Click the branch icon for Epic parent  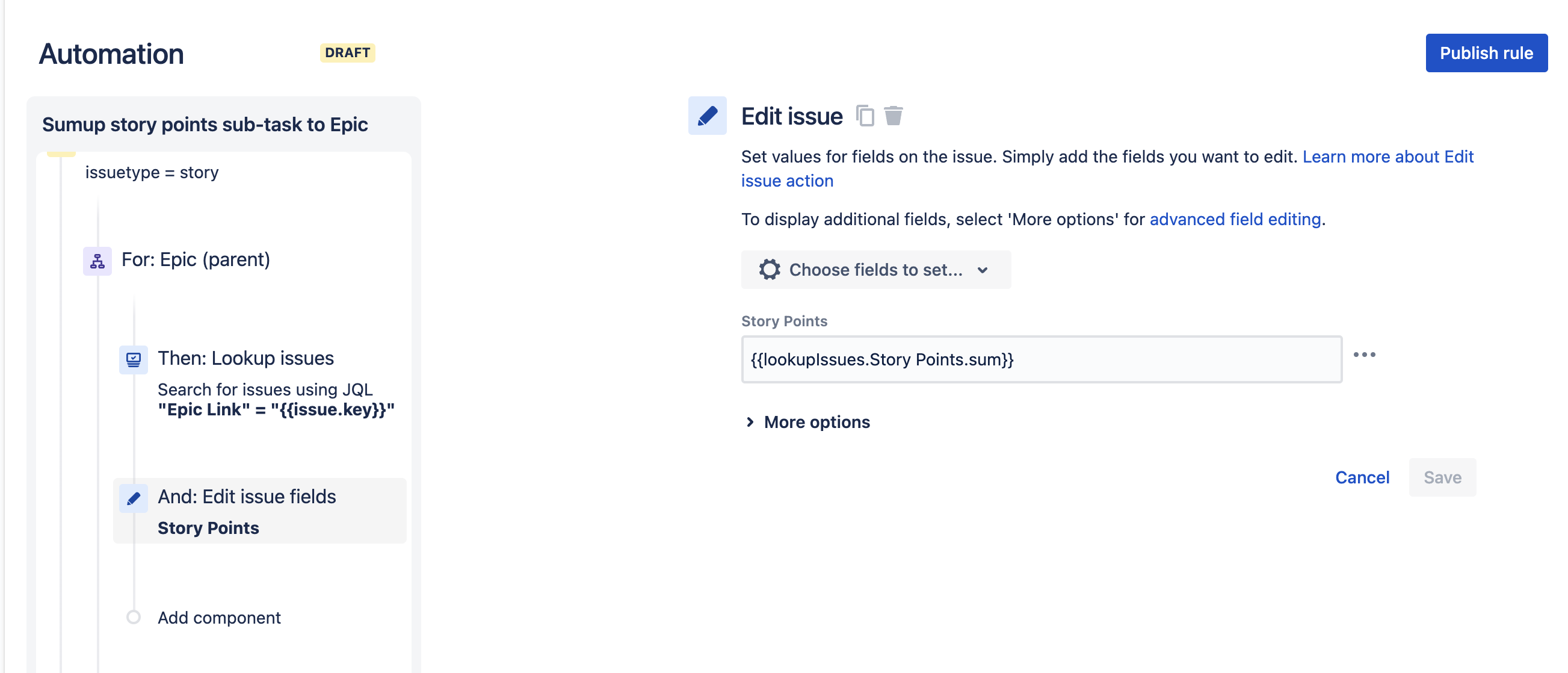tap(97, 261)
